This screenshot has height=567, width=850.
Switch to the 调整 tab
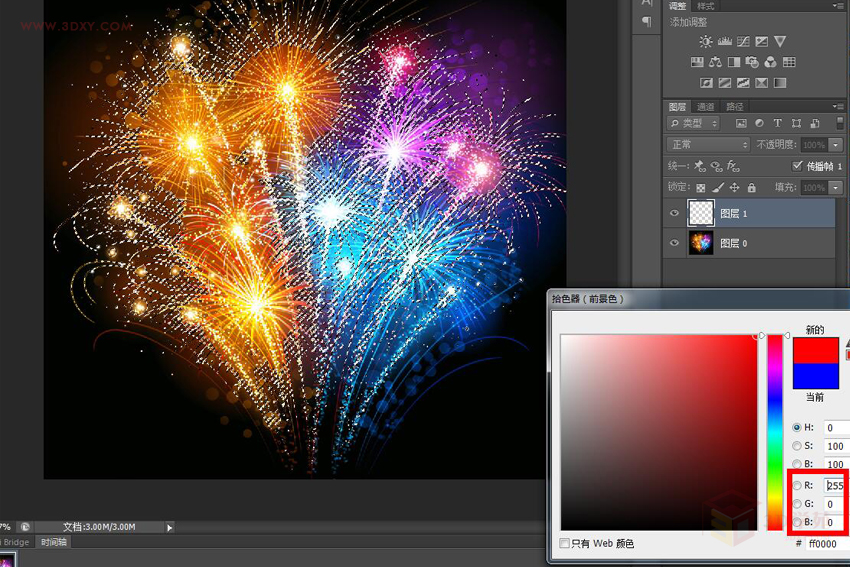pos(678,6)
